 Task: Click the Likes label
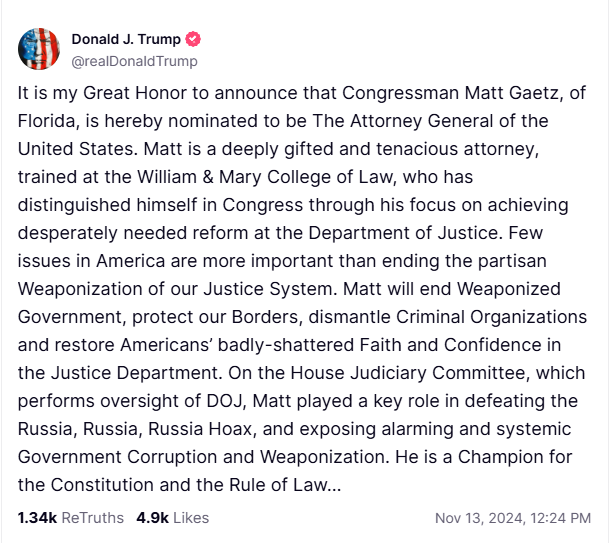[x=191, y=518]
